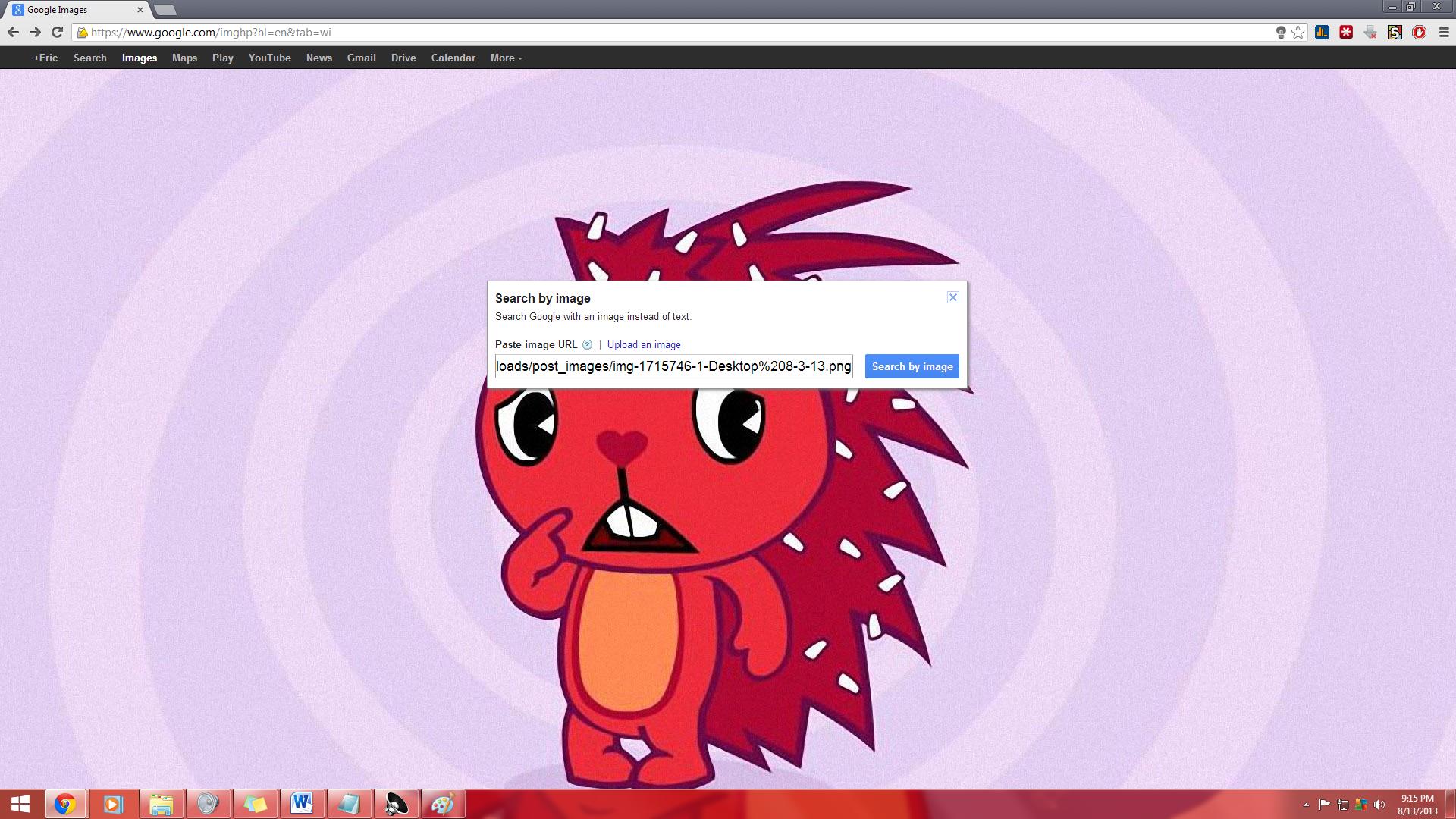
Task: Expand the More navigation menu
Action: (x=504, y=58)
